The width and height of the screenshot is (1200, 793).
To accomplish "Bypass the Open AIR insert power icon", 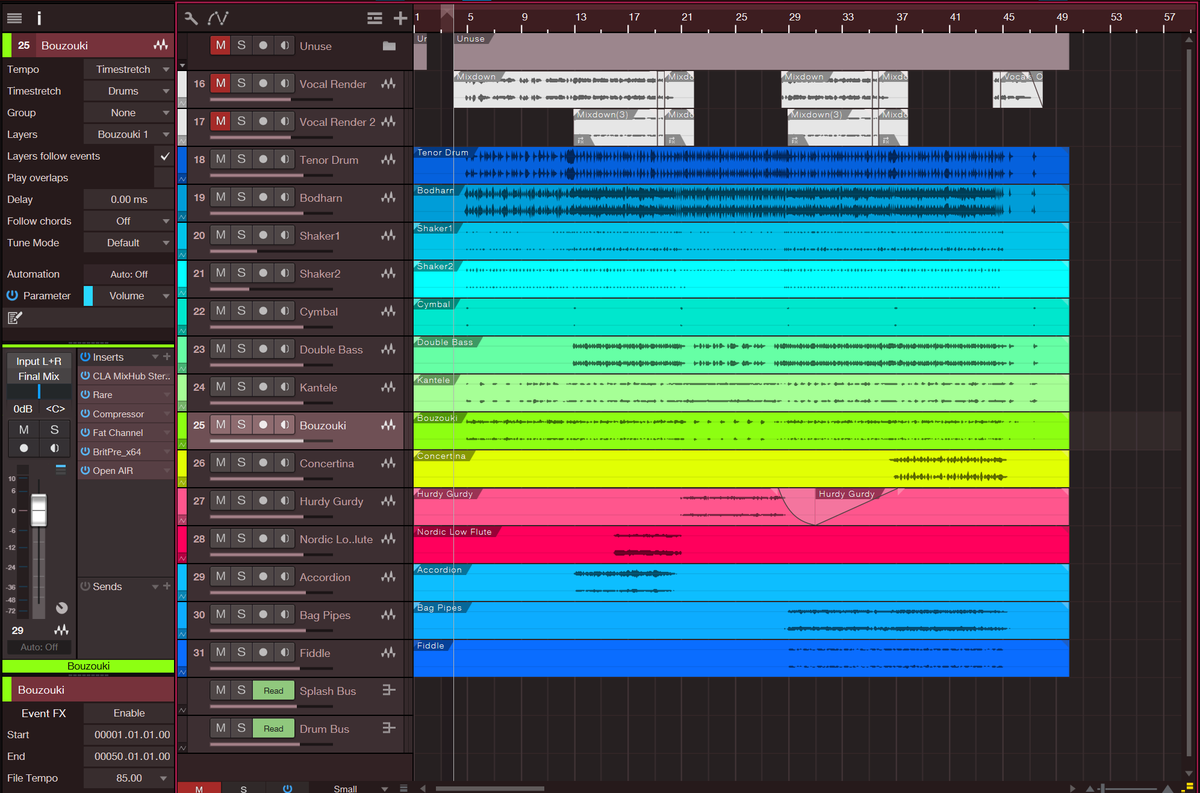I will [x=85, y=470].
